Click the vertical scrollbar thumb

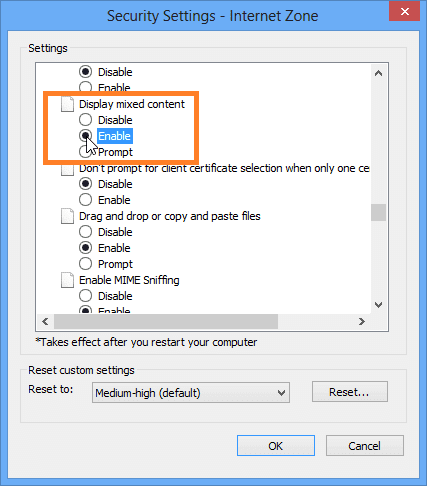pos(378,212)
